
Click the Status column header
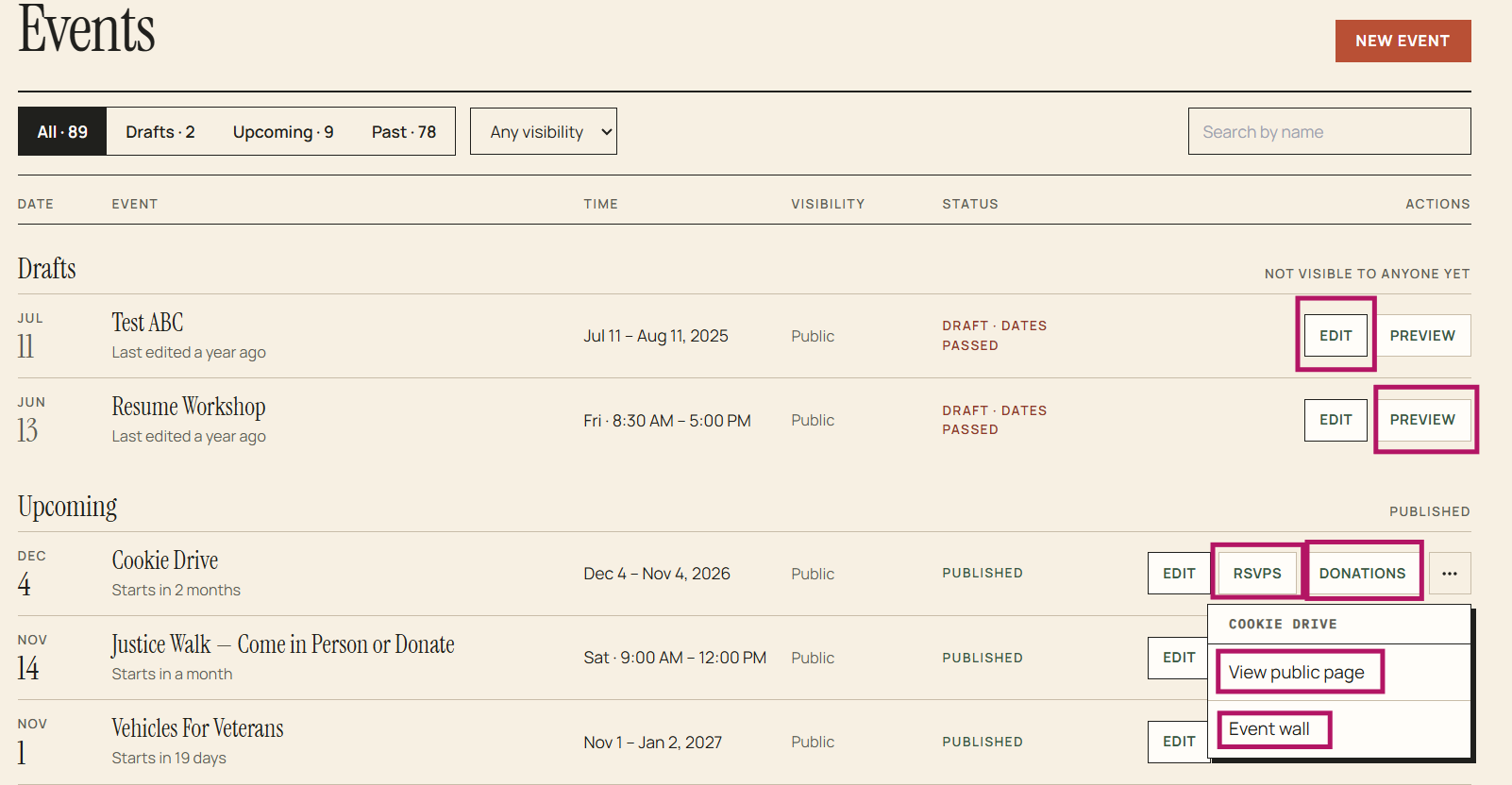(x=970, y=204)
